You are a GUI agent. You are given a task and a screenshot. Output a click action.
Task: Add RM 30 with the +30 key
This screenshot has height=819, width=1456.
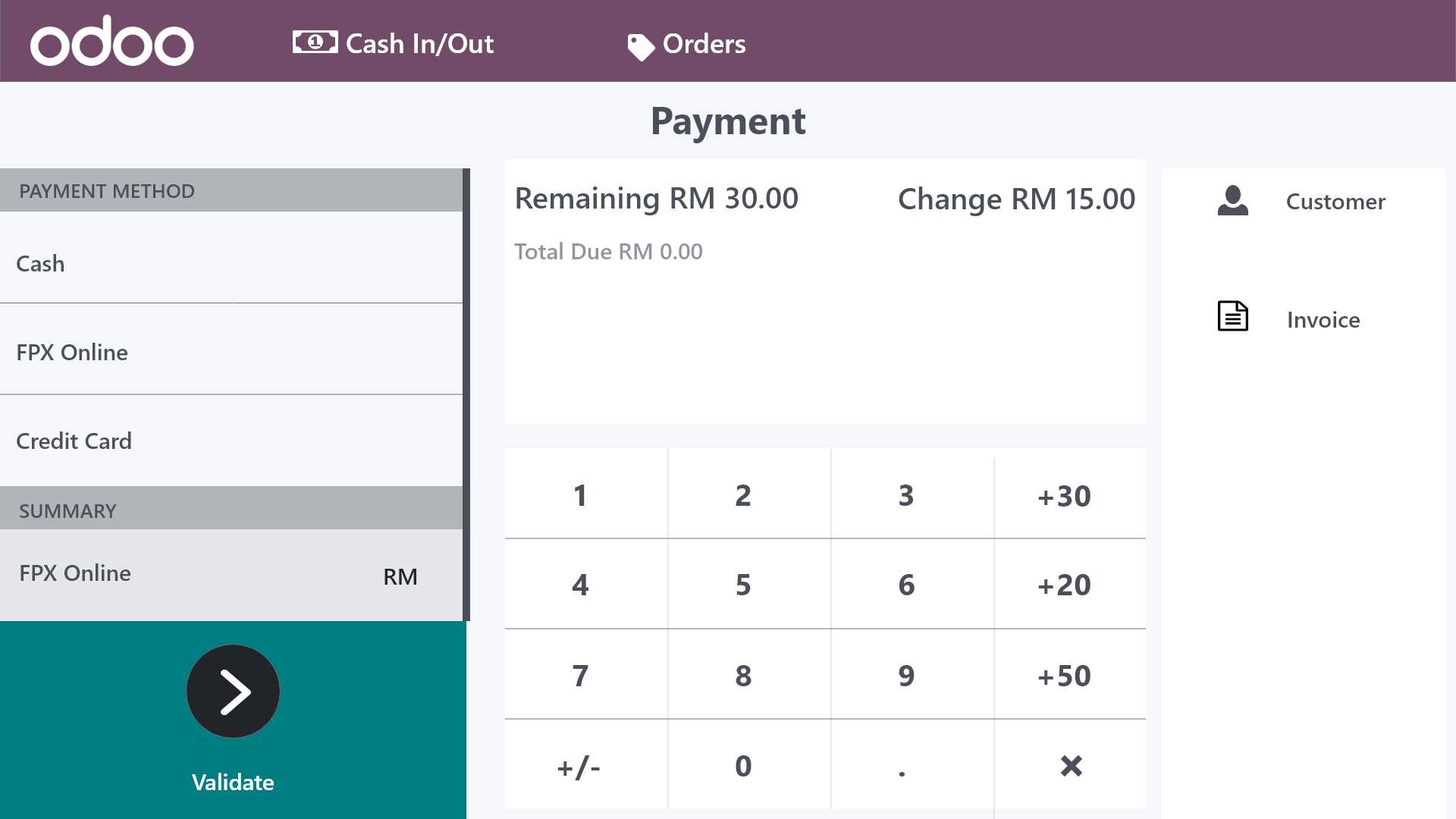coord(1064,496)
